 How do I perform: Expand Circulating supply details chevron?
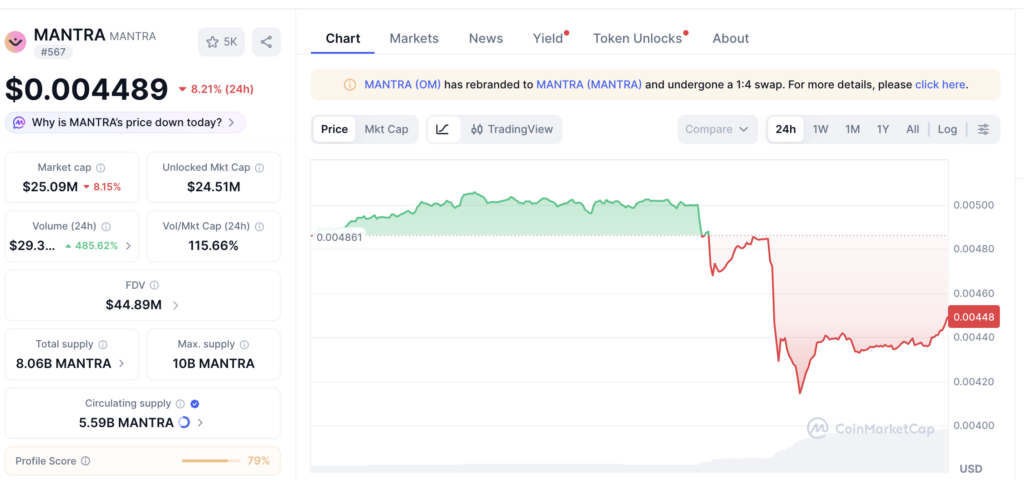tap(200, 423)
